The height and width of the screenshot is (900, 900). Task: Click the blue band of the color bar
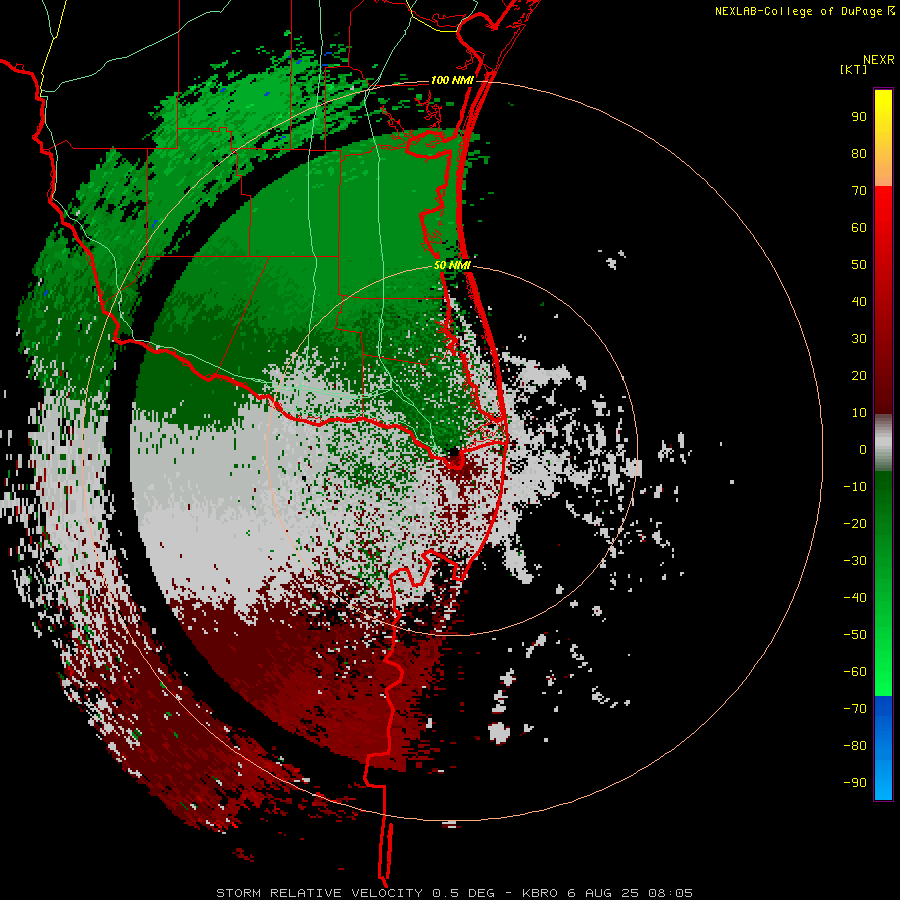click(x=883, y=748)
